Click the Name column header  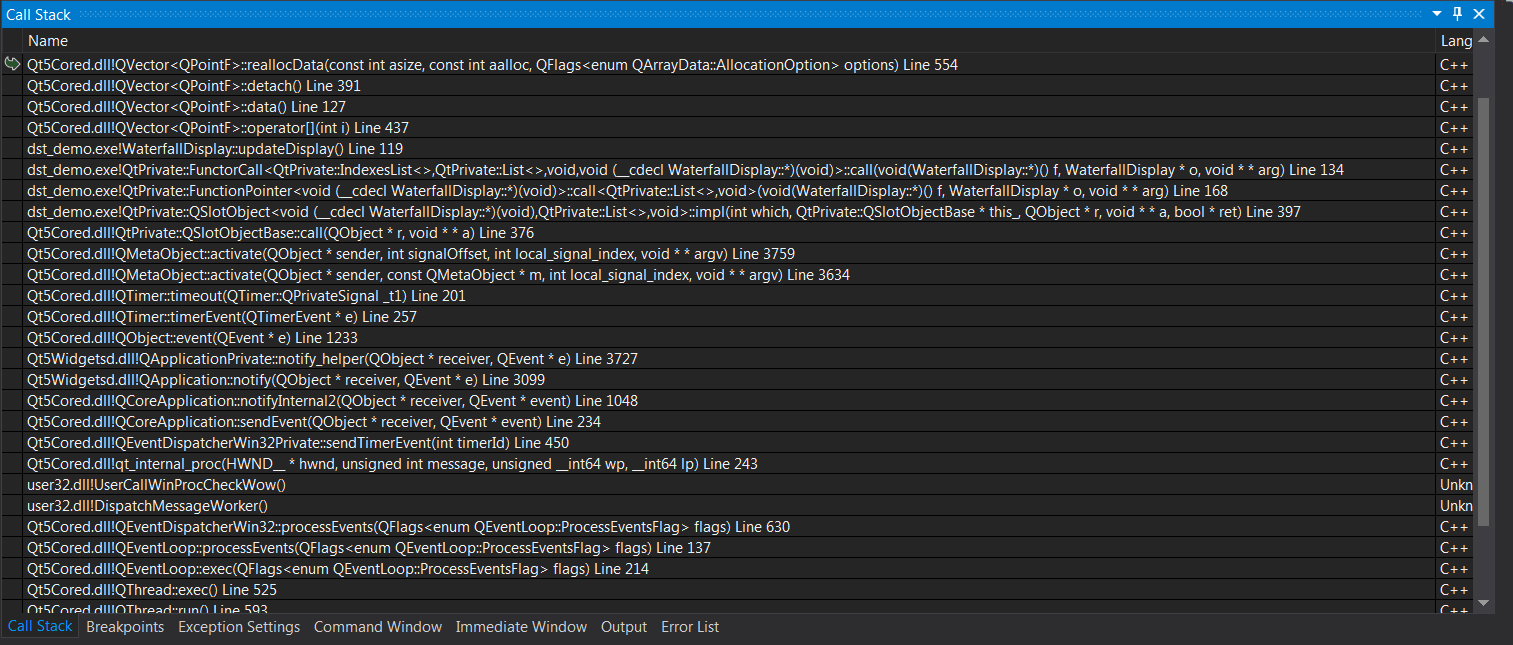pos(48,41)
